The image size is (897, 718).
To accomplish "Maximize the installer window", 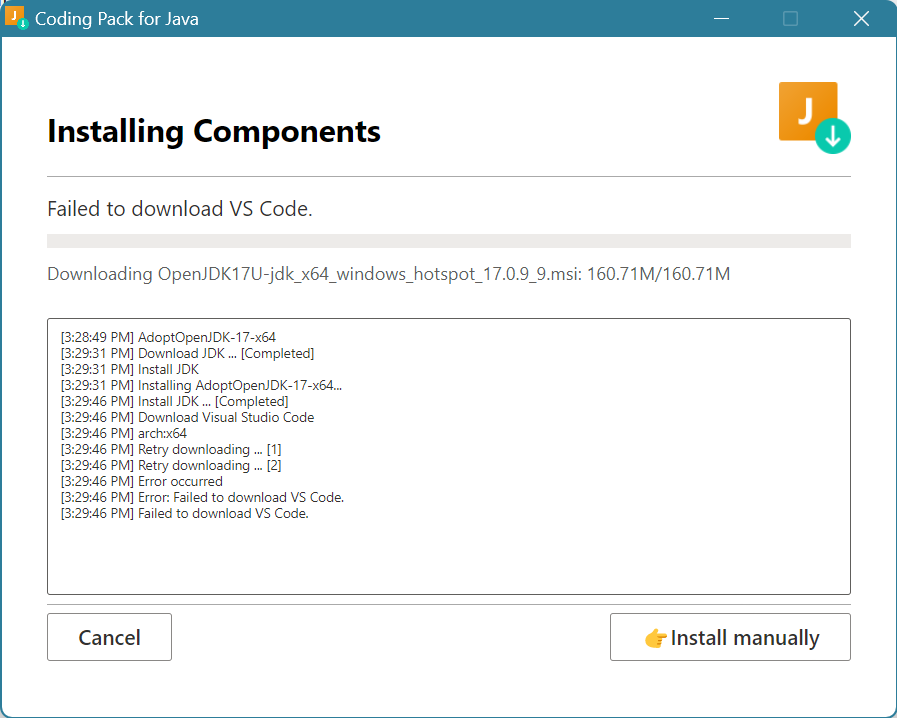I will (790, 18).
